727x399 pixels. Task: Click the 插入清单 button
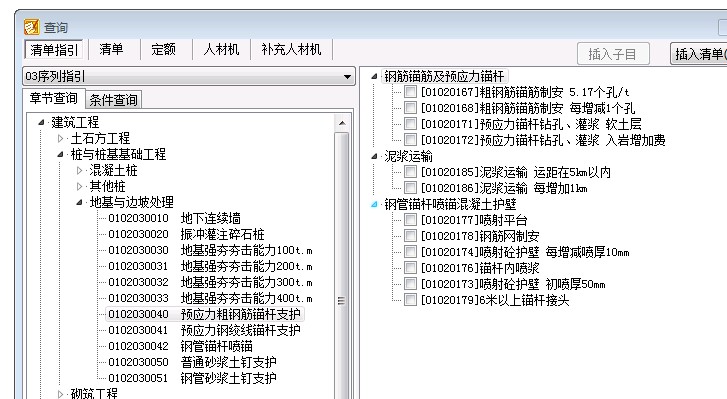tap(698, 54)
